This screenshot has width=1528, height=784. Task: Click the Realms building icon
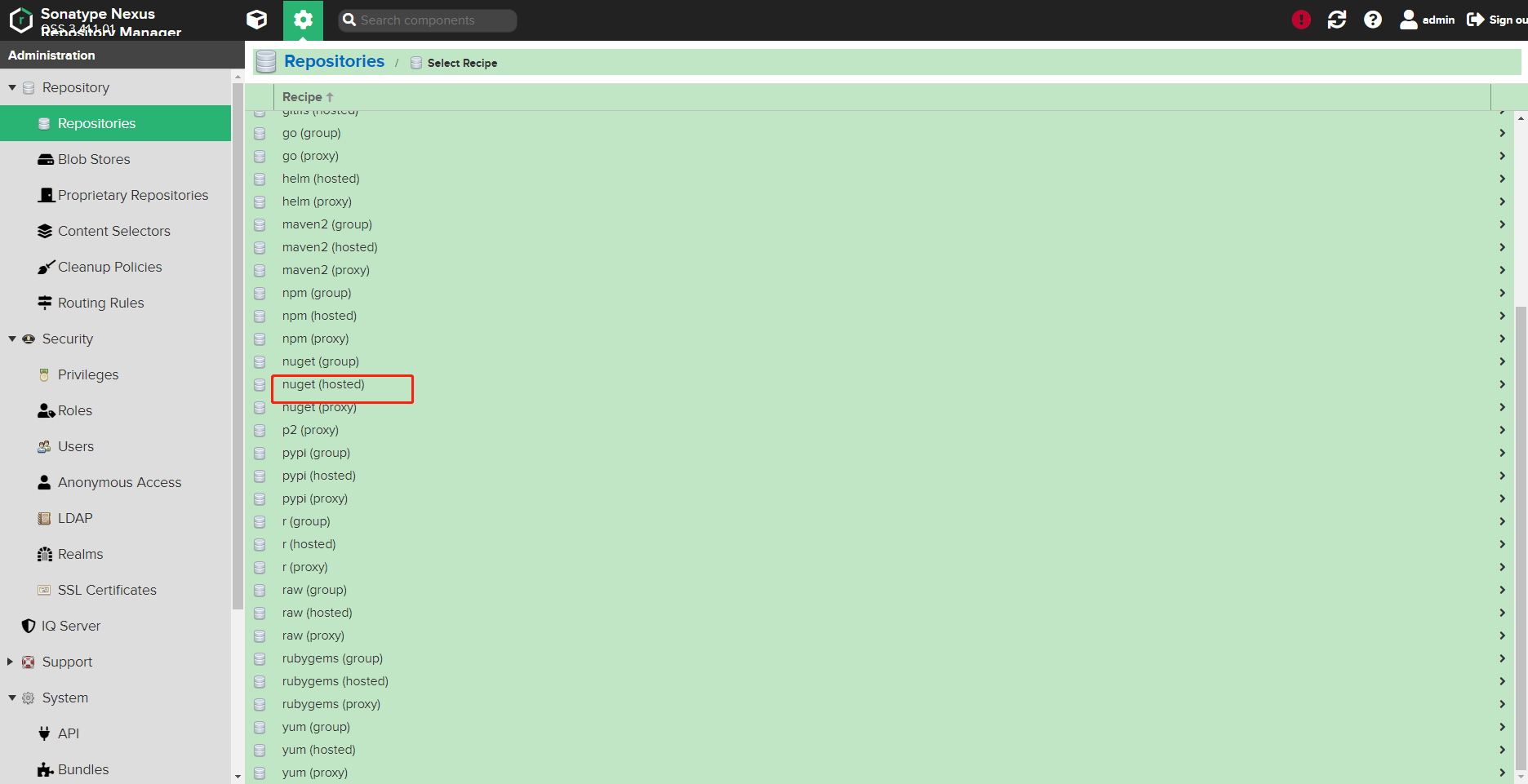tap(45, 554)
